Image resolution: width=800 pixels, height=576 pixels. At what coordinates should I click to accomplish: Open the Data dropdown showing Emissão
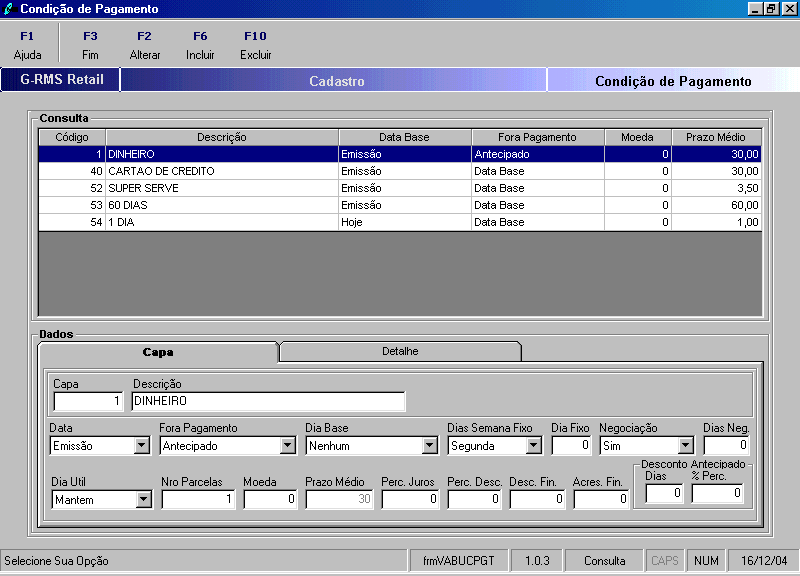[141, 446]
